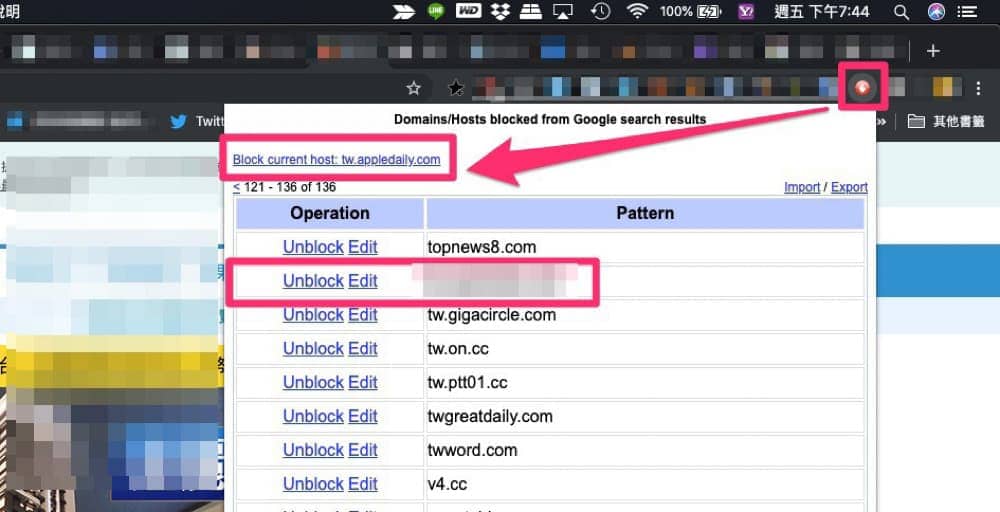Click the '121 - 136 of 136' page count
The image size is (1000, 512).
point(290,187)
